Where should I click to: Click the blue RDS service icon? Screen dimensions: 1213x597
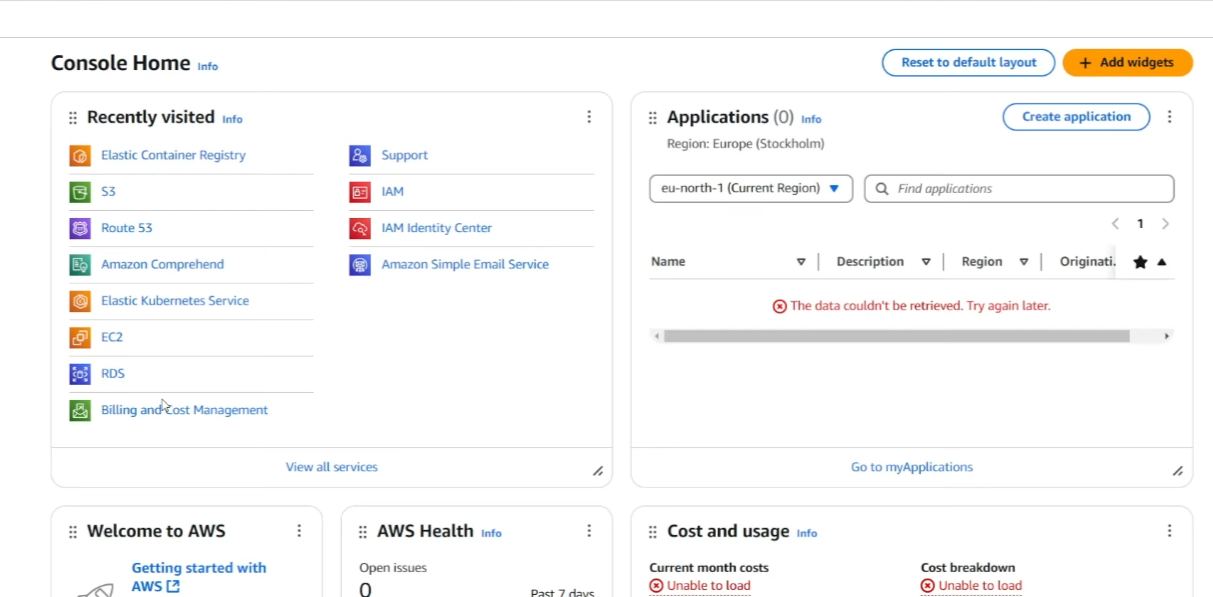click(80, 374)
